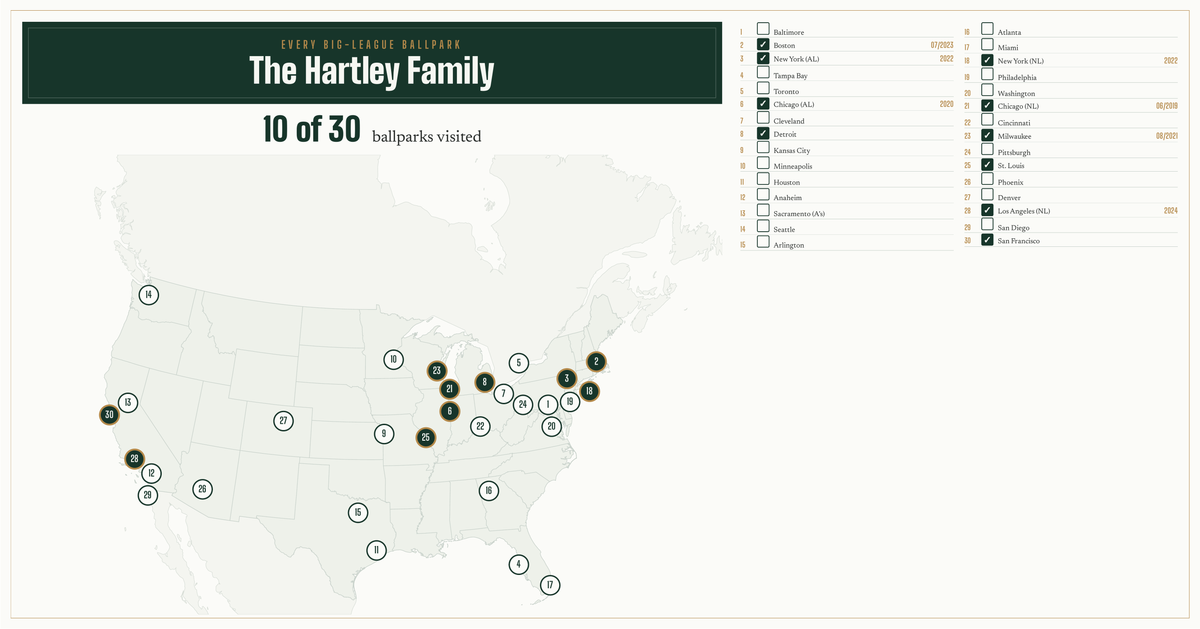Click map marker 25 for St. Louis
1200x629 pixels.
(426, 437)
